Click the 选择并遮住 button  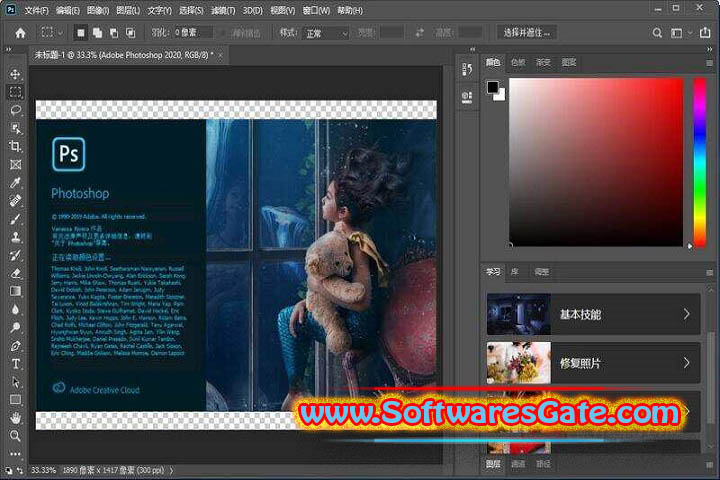(527, 33)
